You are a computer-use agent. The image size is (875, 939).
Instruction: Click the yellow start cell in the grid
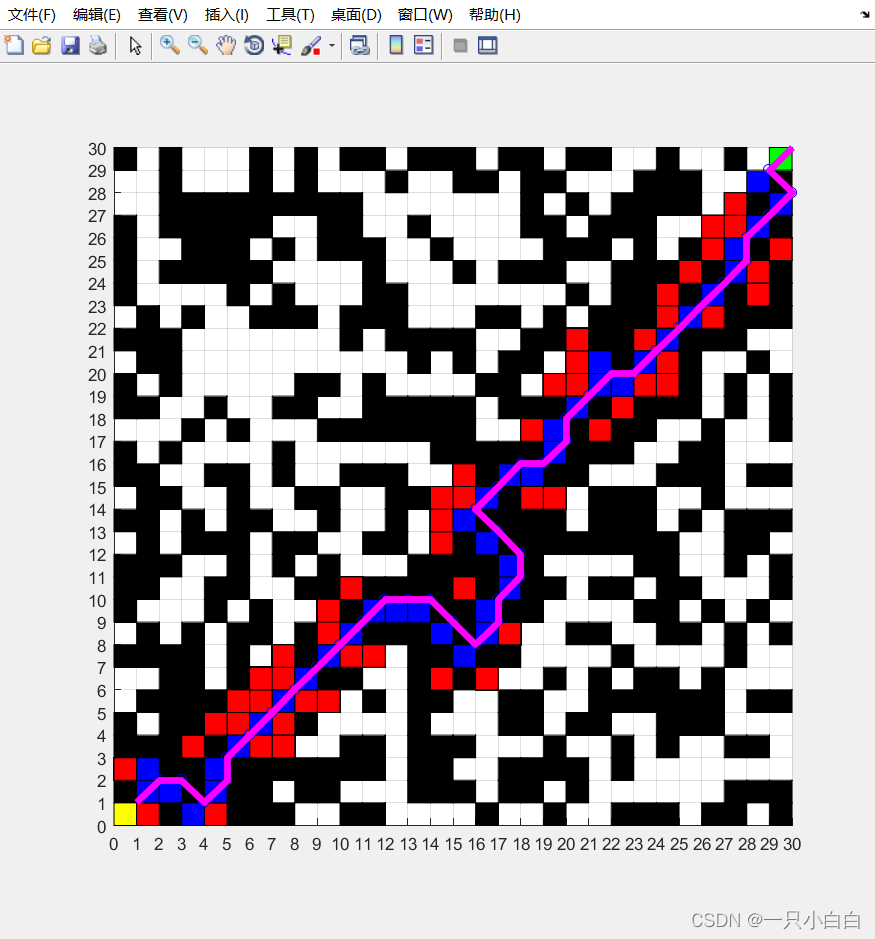pos(124,815)
